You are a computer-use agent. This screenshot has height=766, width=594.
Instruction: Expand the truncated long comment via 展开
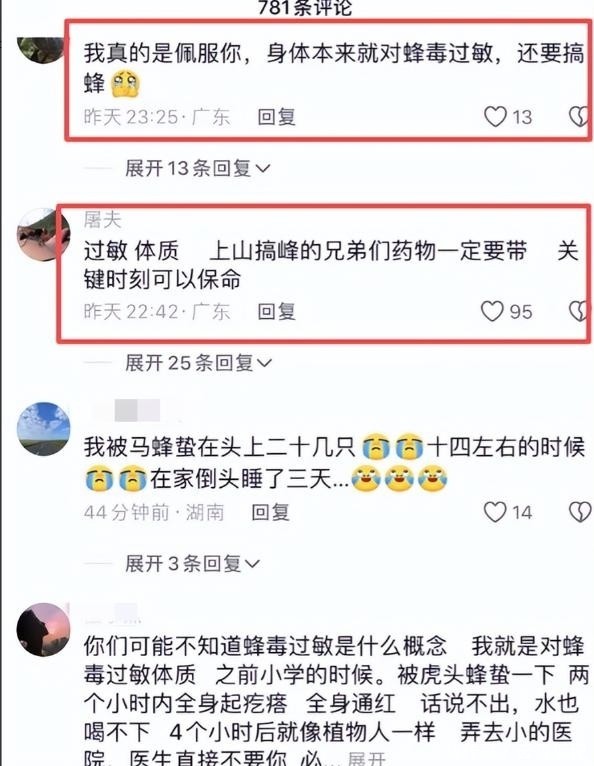(x=366, y=759)
